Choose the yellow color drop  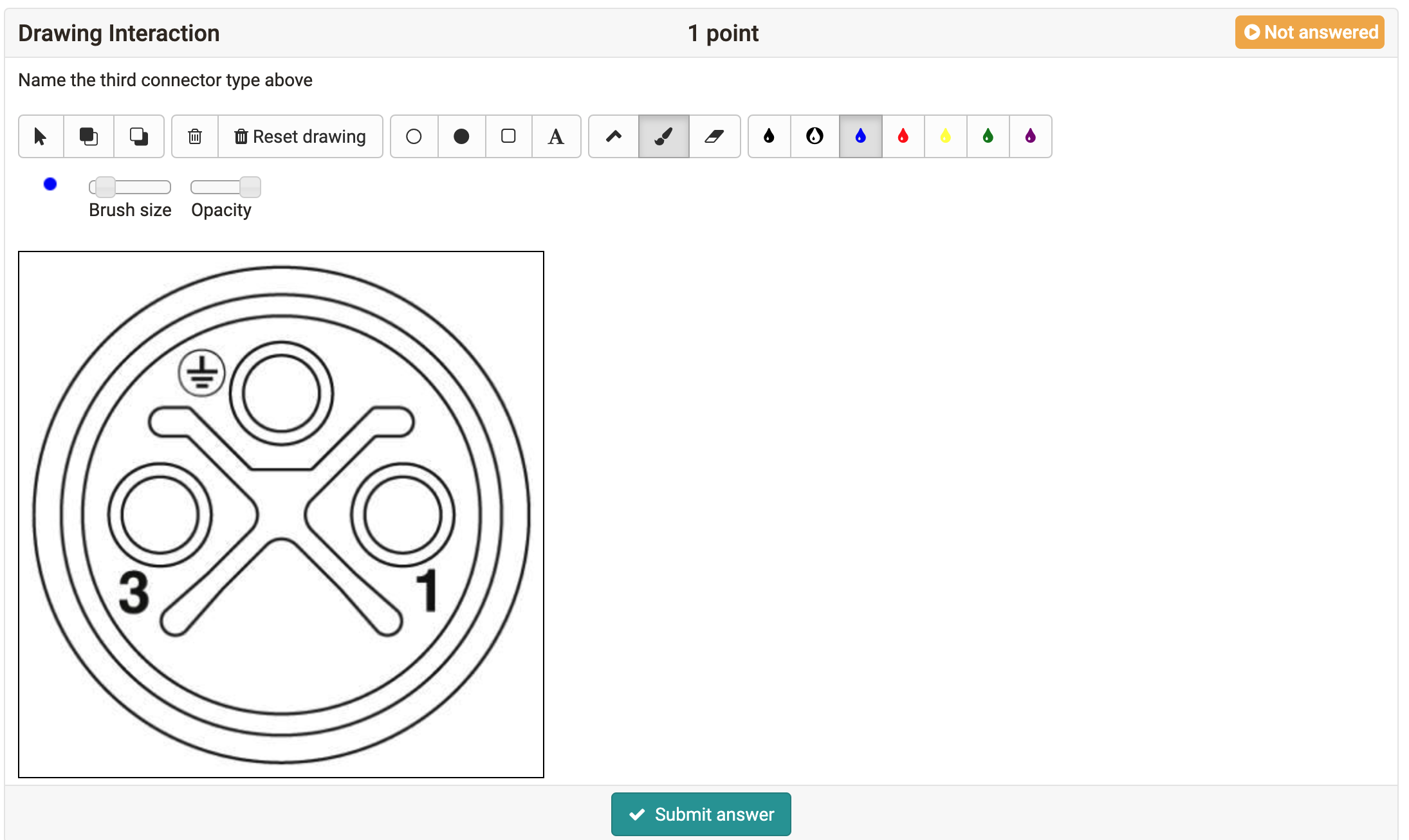coord(946,136)
